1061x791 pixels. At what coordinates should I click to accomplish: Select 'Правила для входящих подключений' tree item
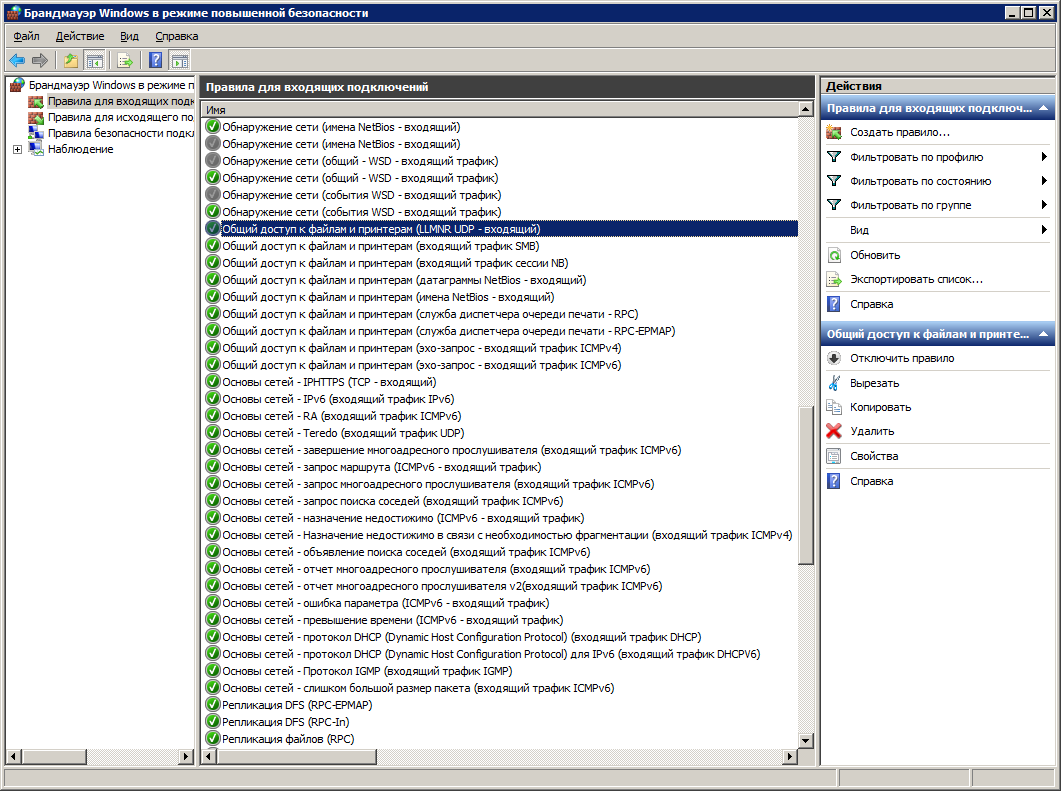(x=120, y=101)
